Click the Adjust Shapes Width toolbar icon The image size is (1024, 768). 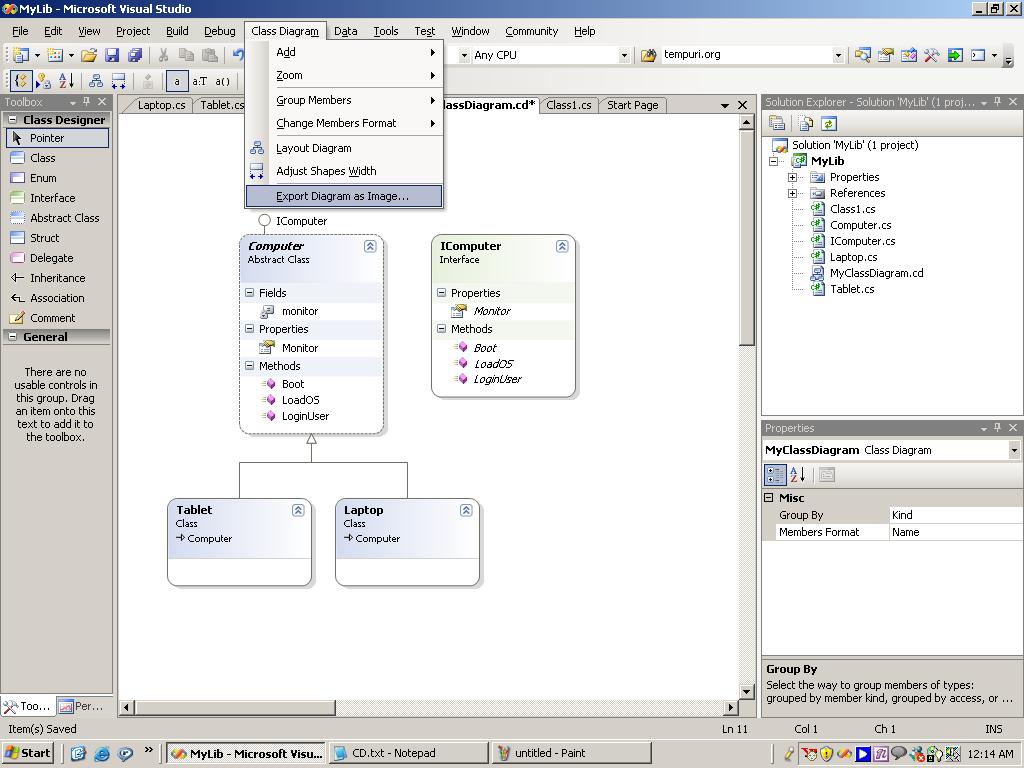(x=118, y=81)
